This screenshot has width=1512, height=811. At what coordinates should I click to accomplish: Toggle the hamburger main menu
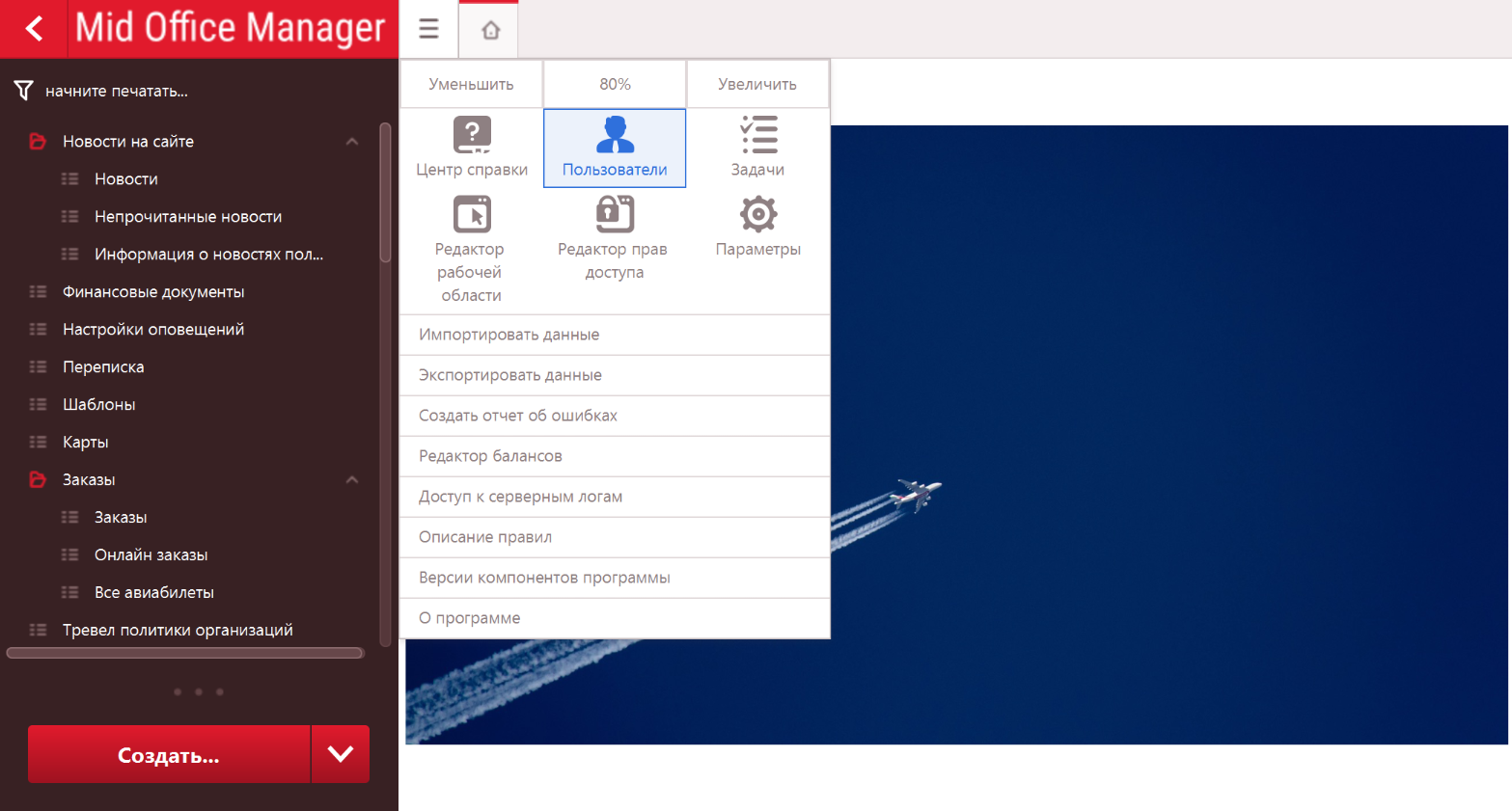[428, 29]
